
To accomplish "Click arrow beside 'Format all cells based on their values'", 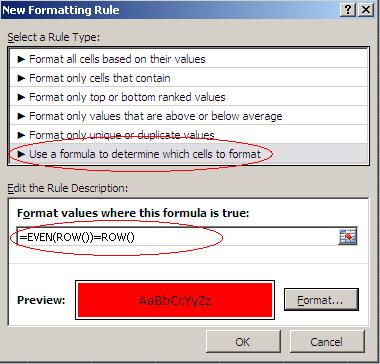I will [21, 59].
